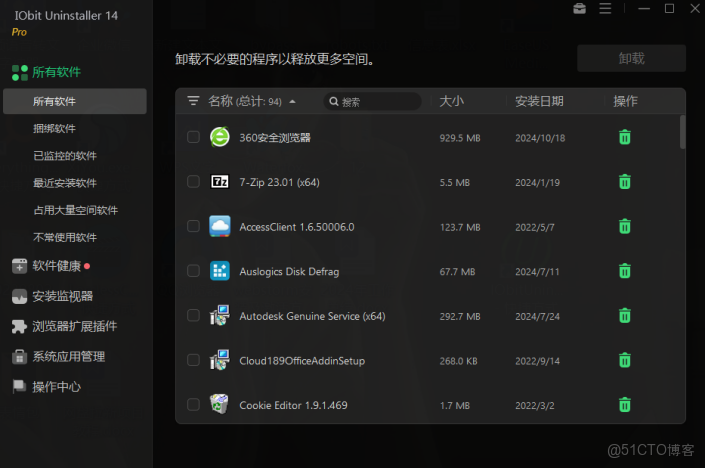Tick the 7-Zip 23.01 (x64) checkbox
706x468 pixels.
point(193,182)
